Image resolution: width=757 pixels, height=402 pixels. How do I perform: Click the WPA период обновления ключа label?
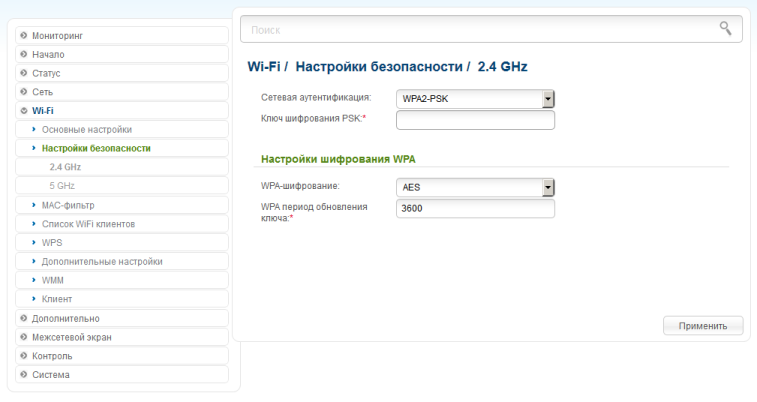pyautogui.click(x=314, y=212)
